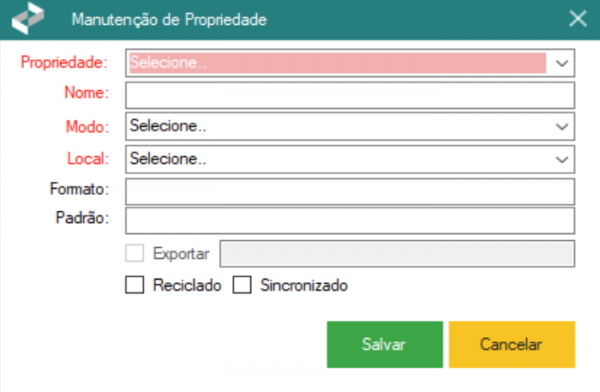Enable the Reciclado checkbox
This screenshot has width=600, height=392.
135,285
